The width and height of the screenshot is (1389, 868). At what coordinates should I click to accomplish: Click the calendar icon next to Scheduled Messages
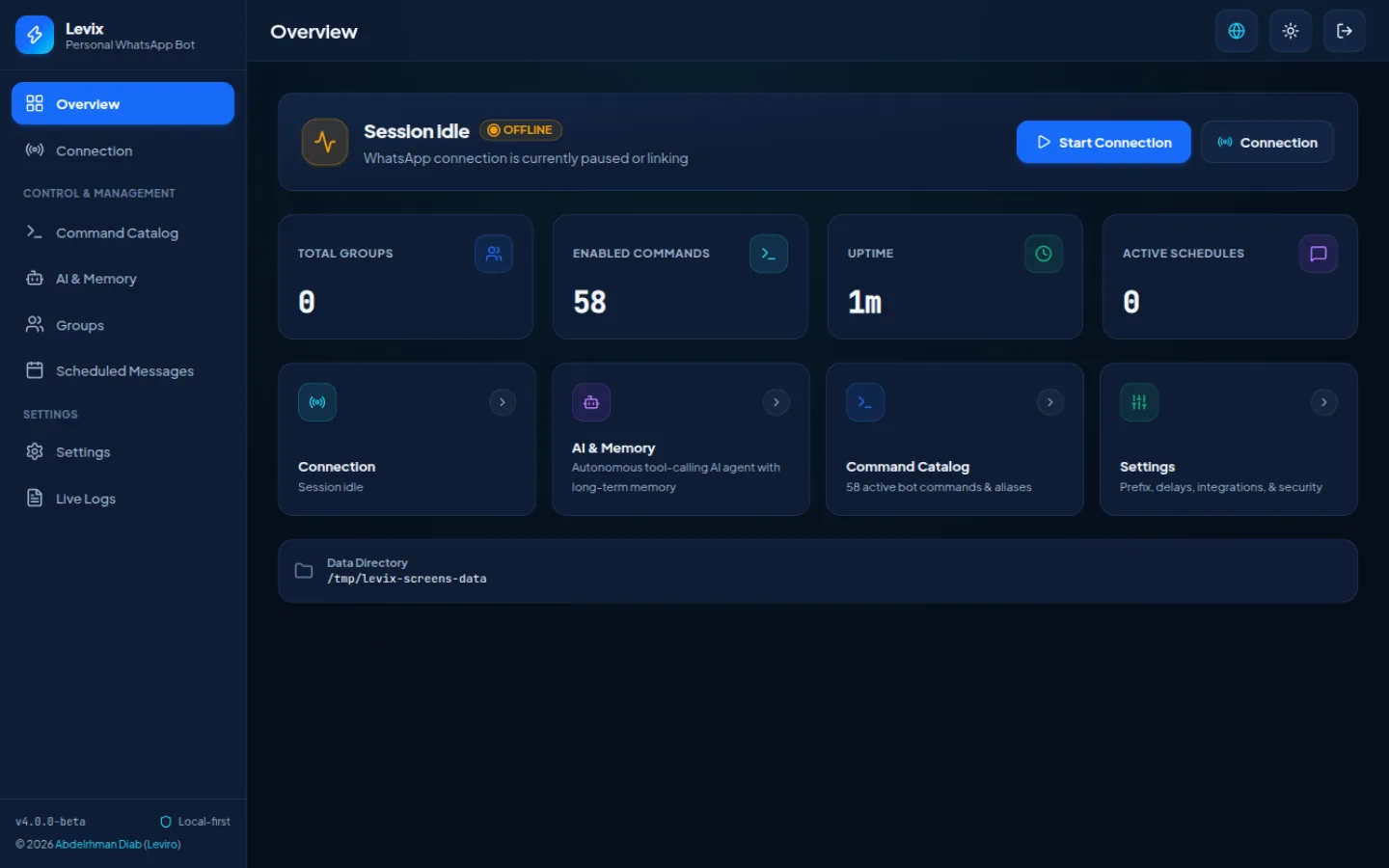[35, 370]
